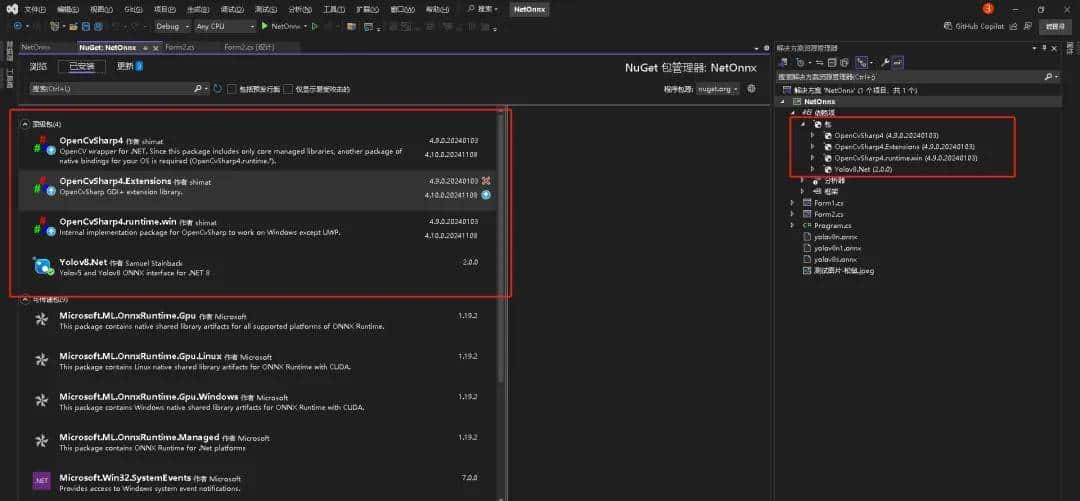
Task: Switch to the 浏览 (Browse) NuGet tab
Action: (x=39, y=66)
